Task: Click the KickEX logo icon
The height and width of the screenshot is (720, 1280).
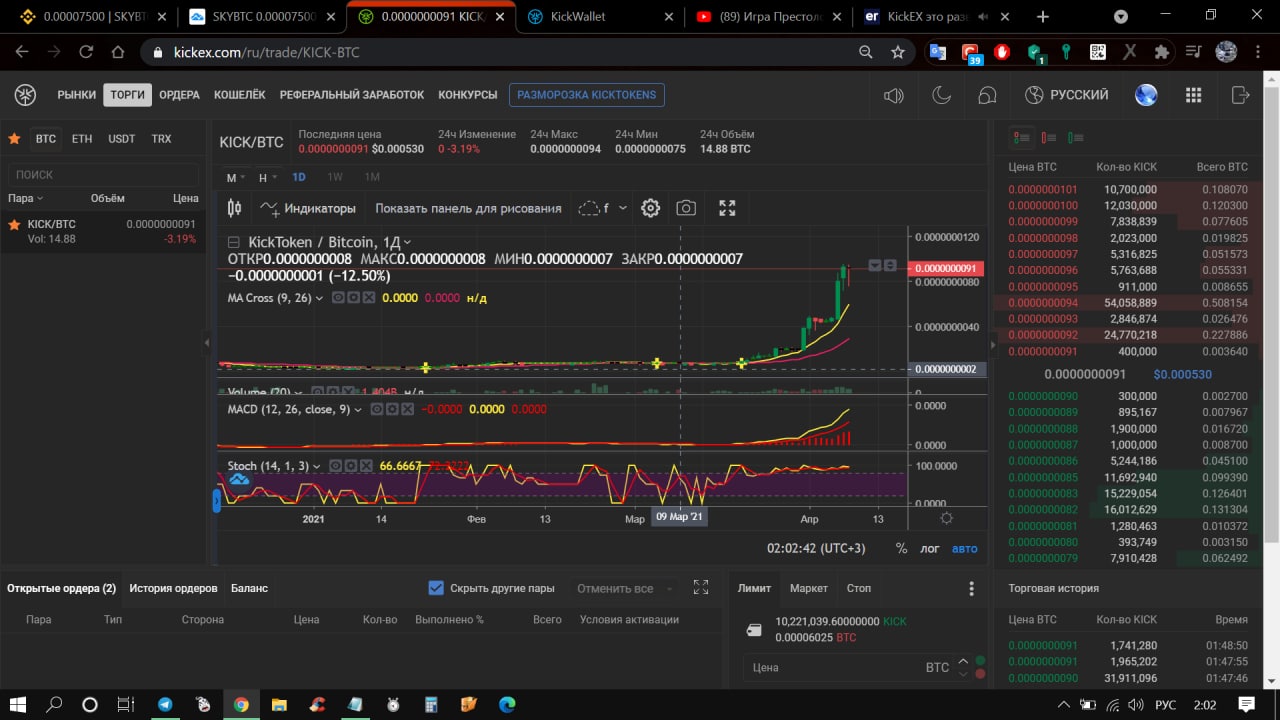Action: point(25,95)
